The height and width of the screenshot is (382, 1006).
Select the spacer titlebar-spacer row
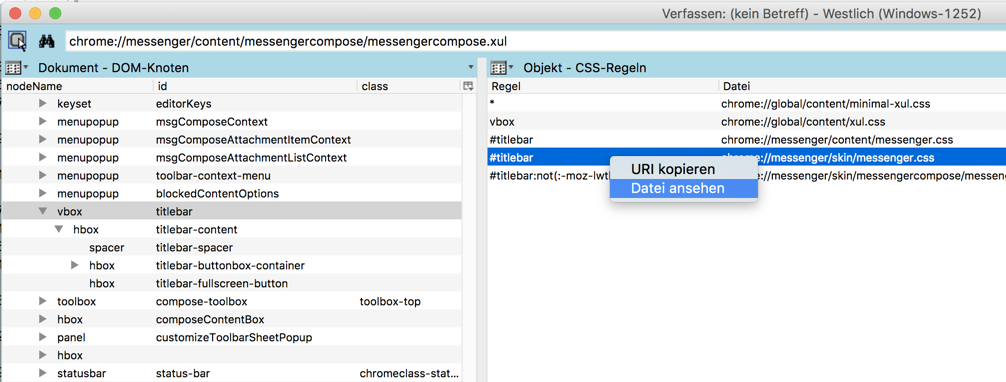tap(231, 247)
